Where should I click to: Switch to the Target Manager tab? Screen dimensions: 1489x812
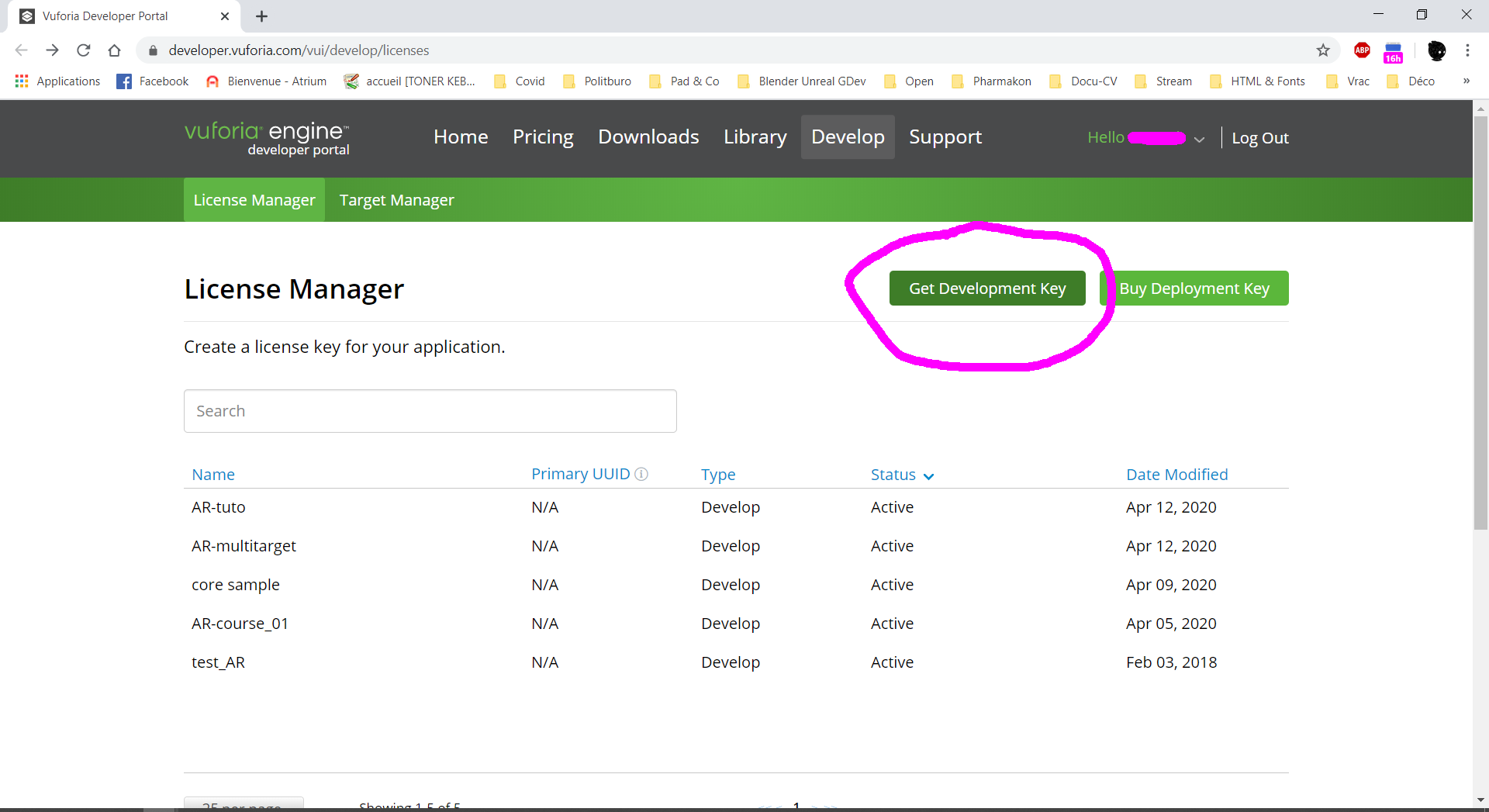tap(396, 200)
